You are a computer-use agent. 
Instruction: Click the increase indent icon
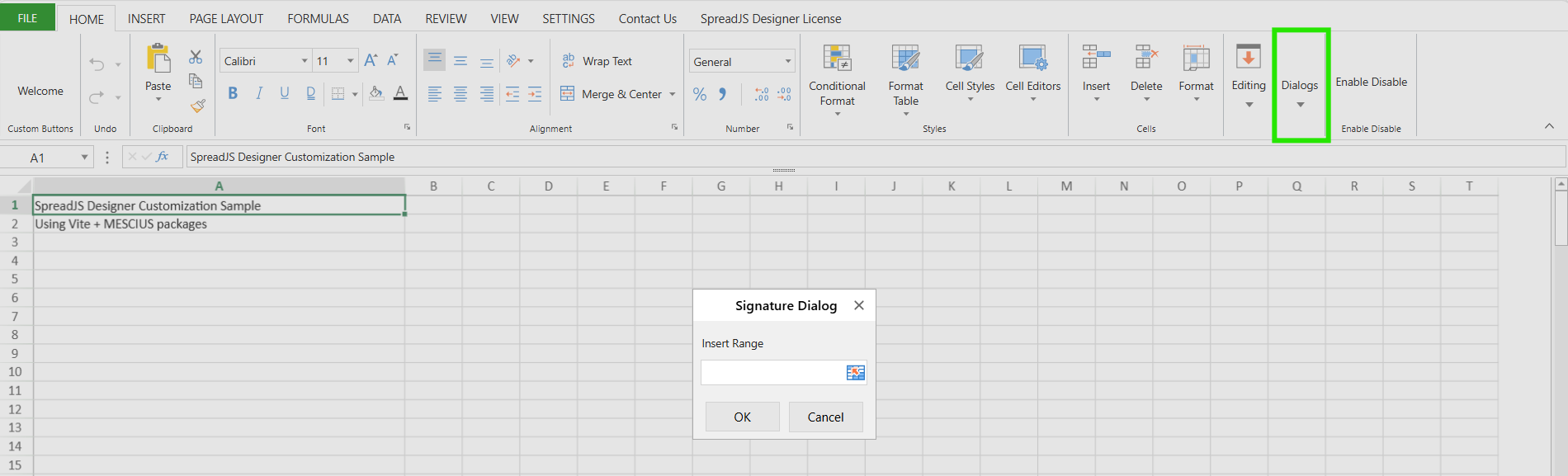tap(535, 94)
